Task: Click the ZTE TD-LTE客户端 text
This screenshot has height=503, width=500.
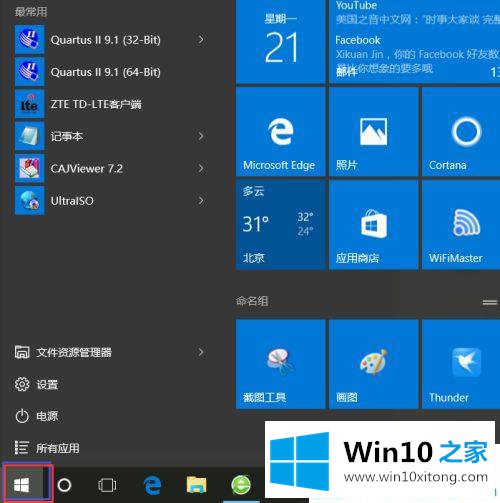Action: point(96,104)
